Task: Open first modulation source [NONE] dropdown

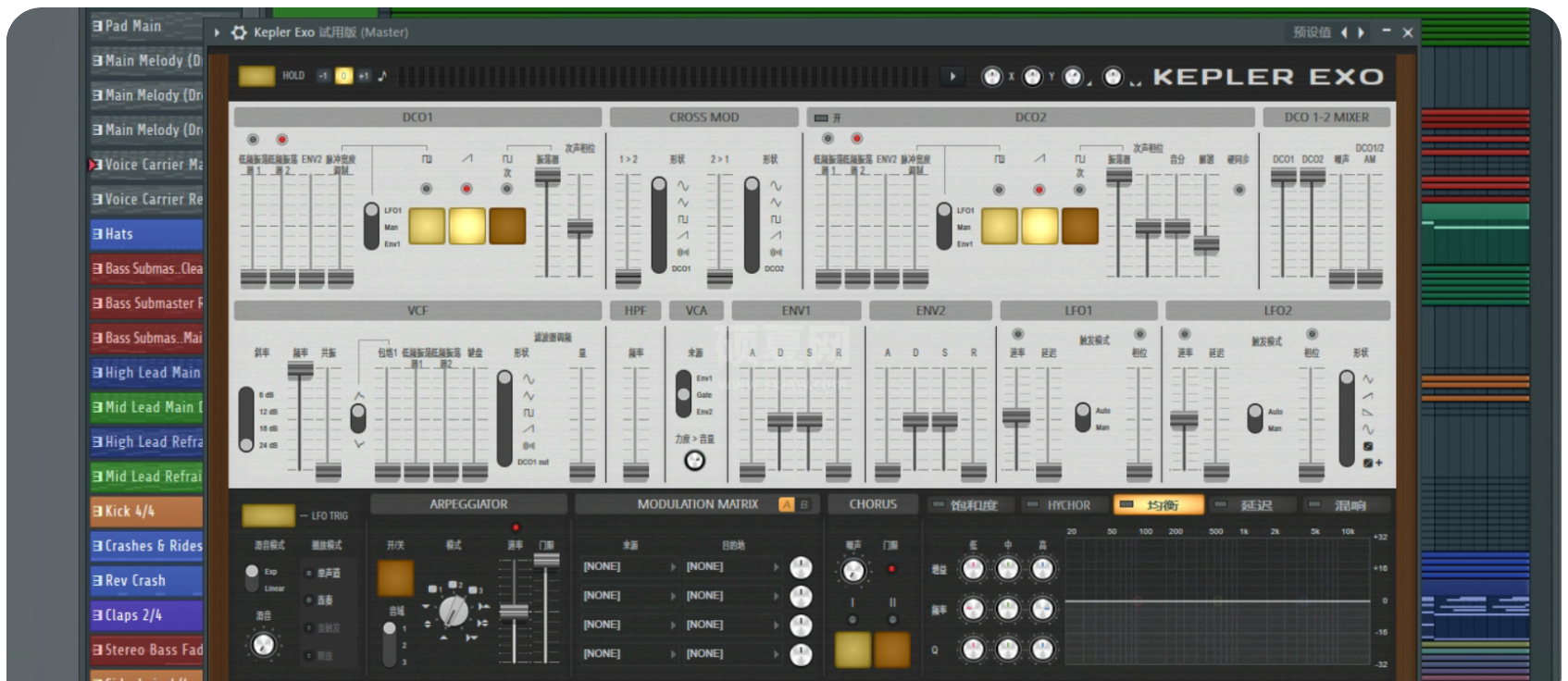Action: click(x=629, y=566)
